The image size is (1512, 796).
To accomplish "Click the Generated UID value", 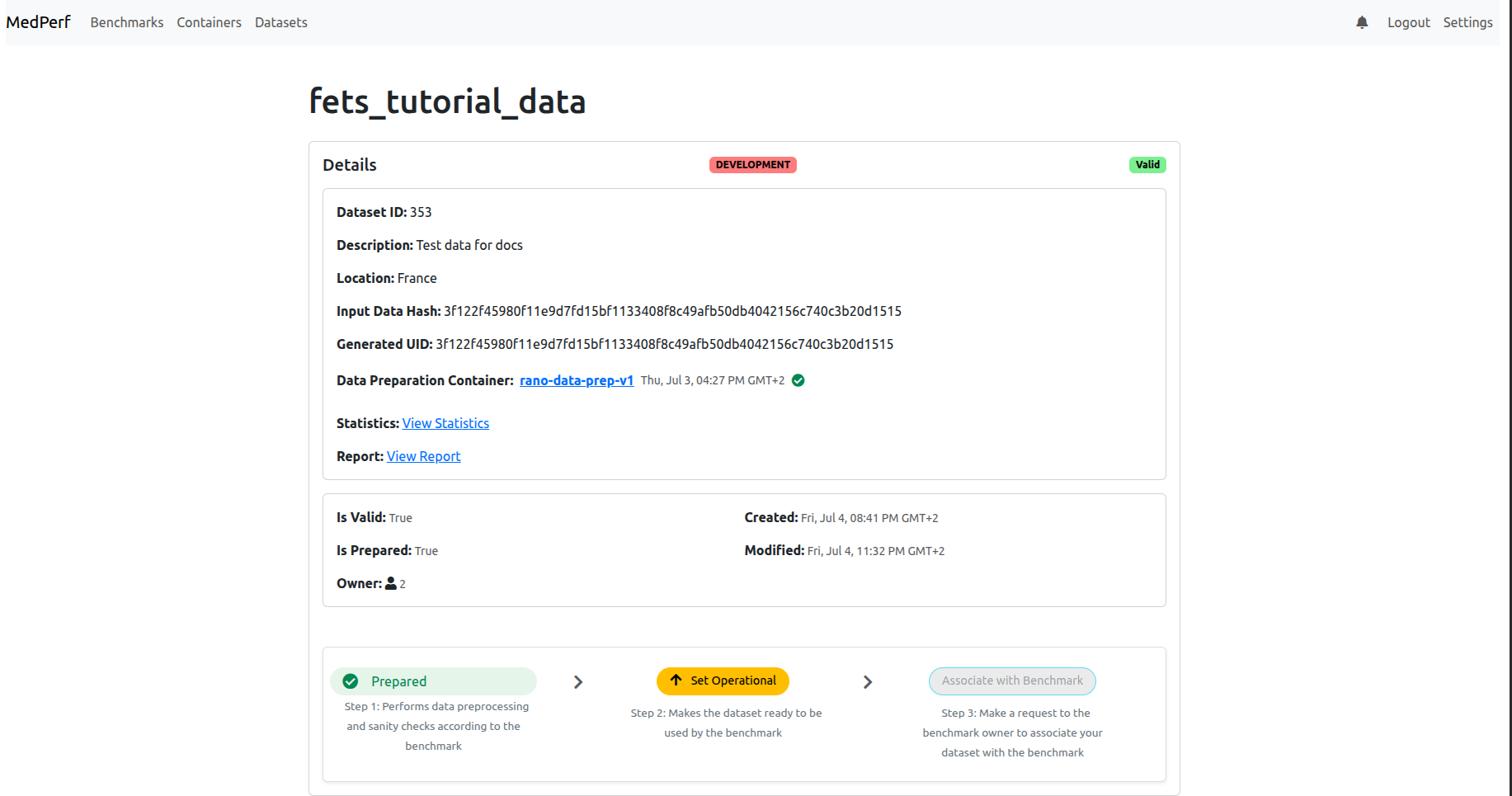I will pos(665,344).
